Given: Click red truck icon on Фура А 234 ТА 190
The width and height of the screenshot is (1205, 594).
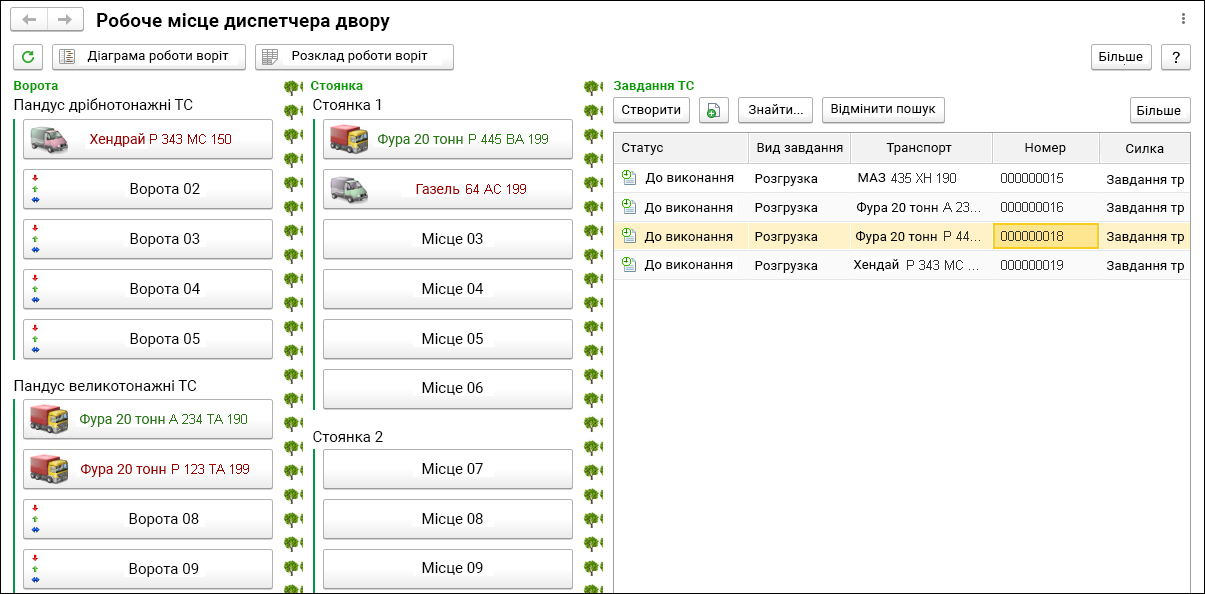Looking at the screenshot, I should (49, 419).
